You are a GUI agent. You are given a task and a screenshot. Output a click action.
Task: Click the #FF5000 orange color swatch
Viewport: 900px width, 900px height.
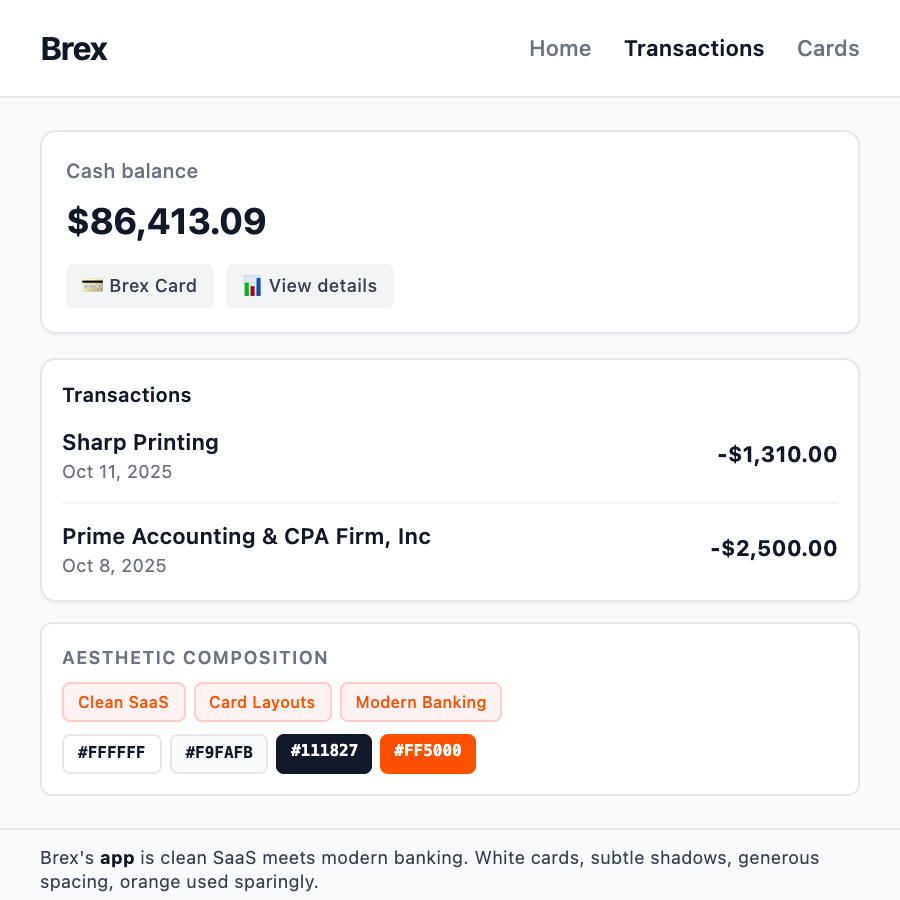427,753
